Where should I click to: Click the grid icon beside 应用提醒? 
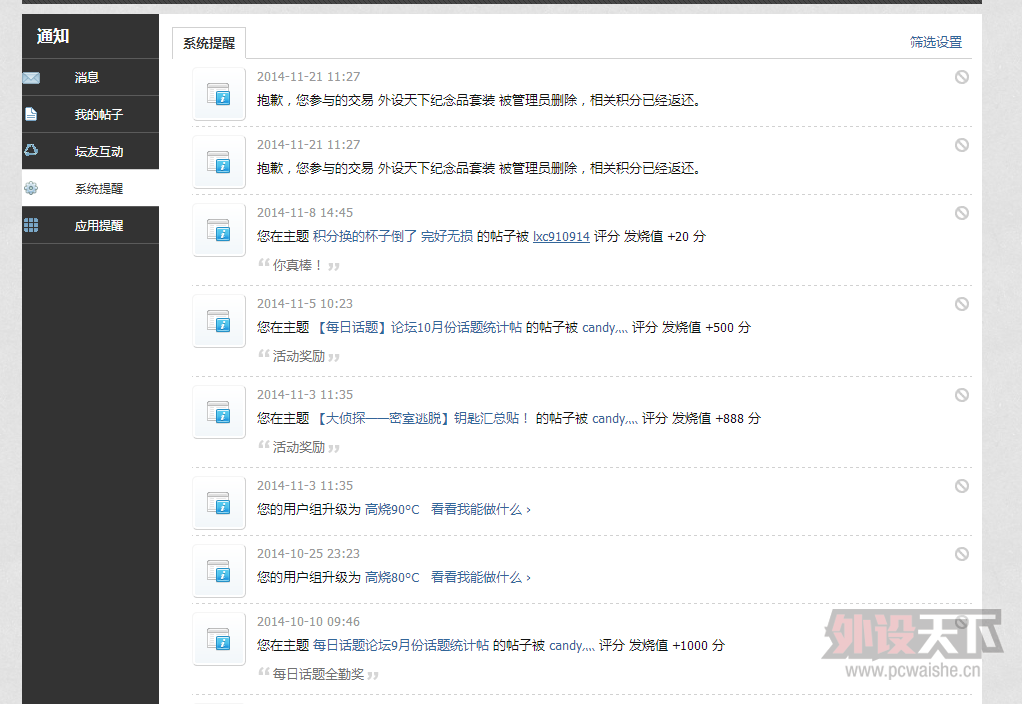pos(31,225)
